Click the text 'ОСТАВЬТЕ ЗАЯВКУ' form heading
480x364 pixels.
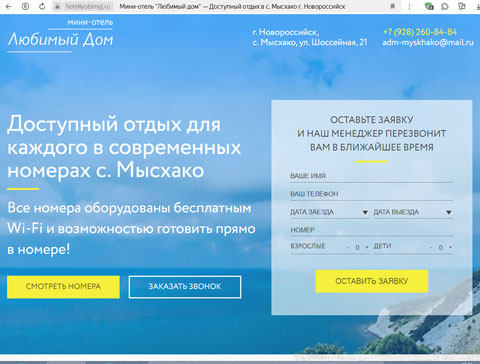pos(372,120)
